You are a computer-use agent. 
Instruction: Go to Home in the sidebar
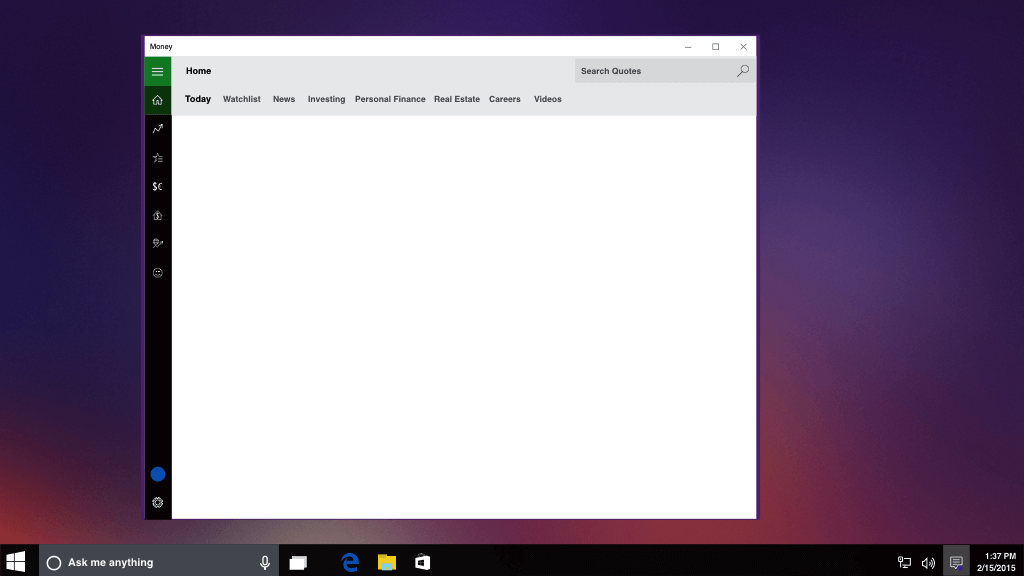(157, 101)
